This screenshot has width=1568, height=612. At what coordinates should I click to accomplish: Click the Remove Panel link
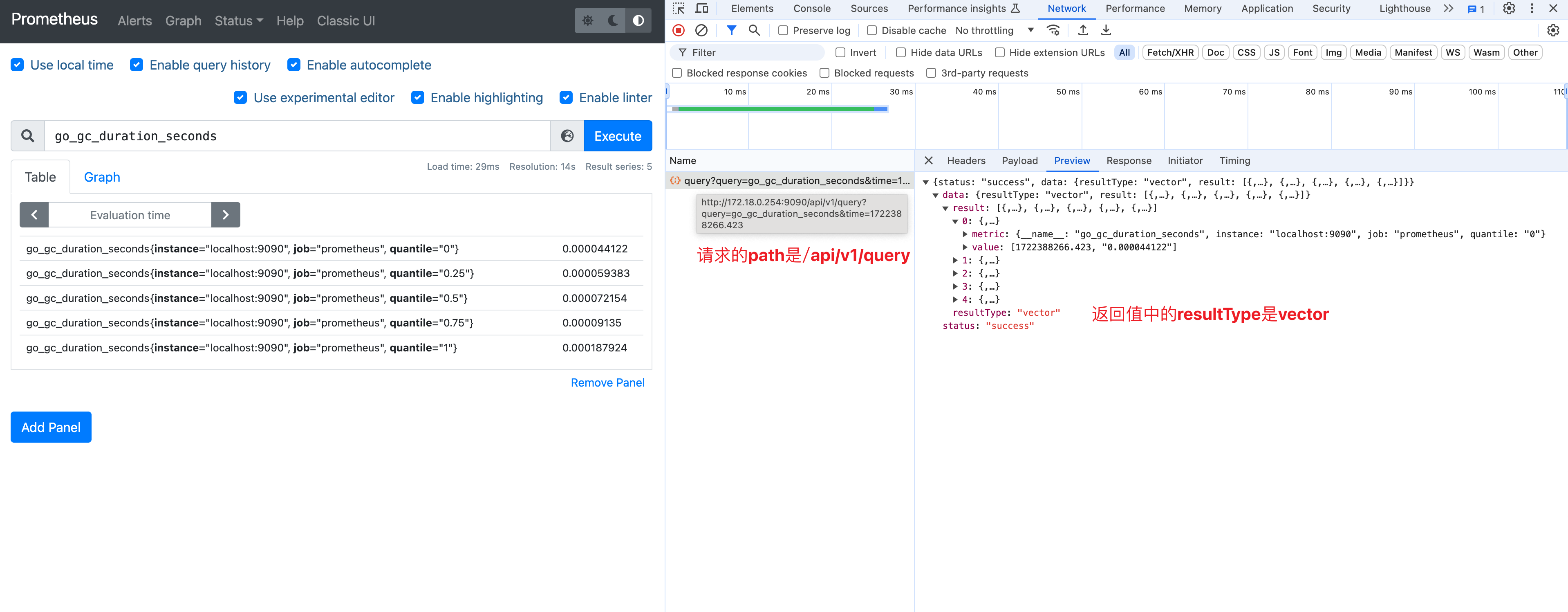tap(607, 382)
